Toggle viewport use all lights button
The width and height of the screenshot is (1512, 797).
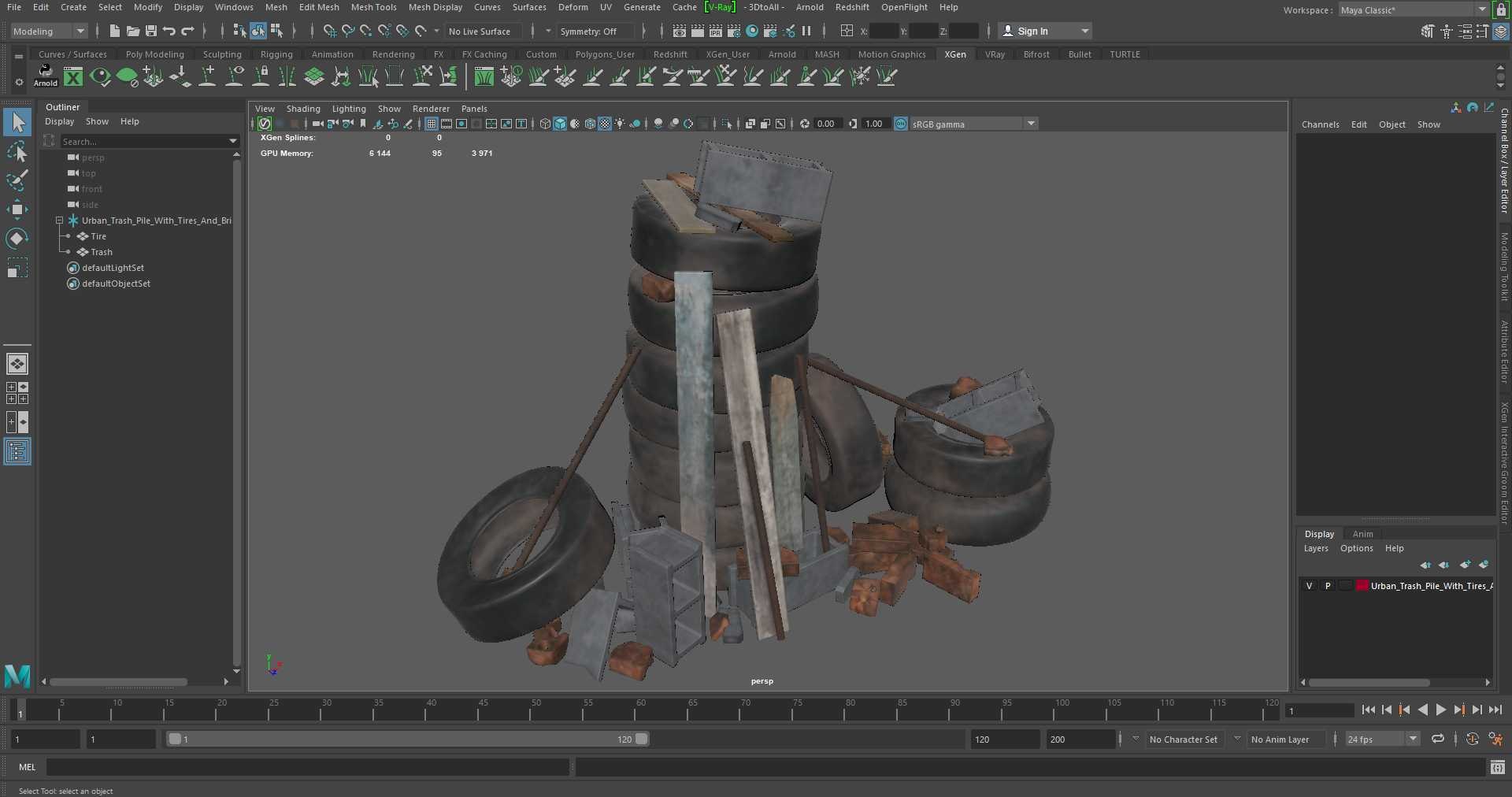coord(621,124)
